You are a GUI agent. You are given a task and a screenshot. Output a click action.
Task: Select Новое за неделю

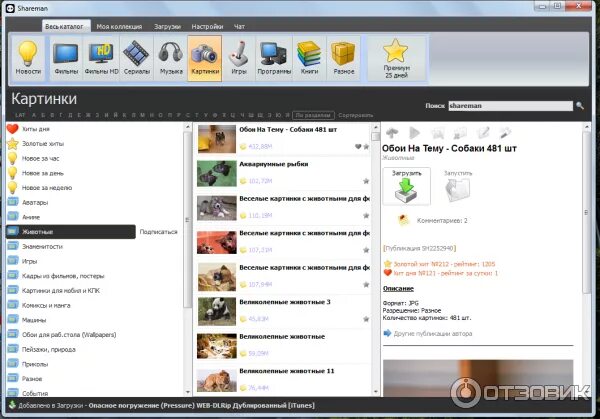tap(47, 187)
